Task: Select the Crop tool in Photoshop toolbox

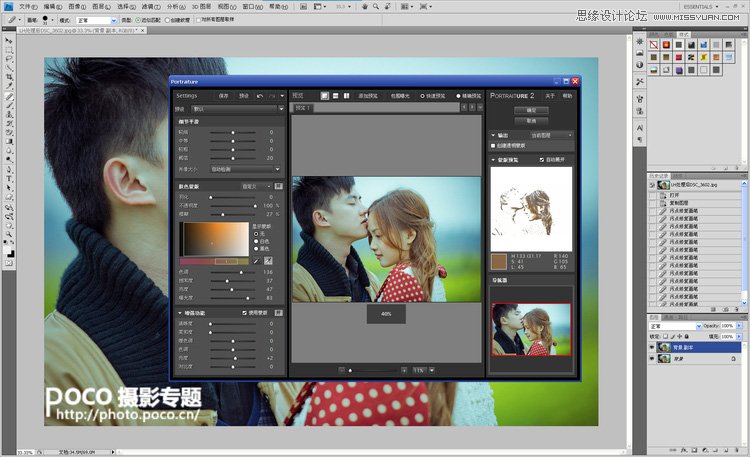Action: 9,75
